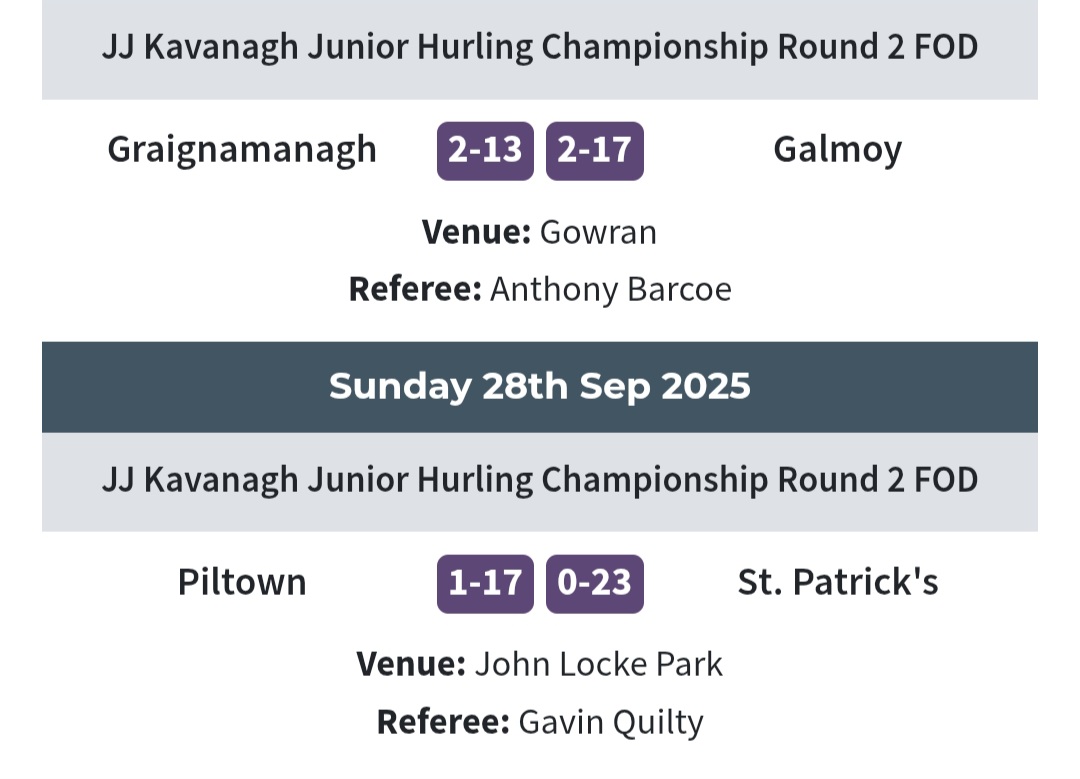
Task: Click the bold Referee label beside Anthony Barcoe
Action: [415, 289]
